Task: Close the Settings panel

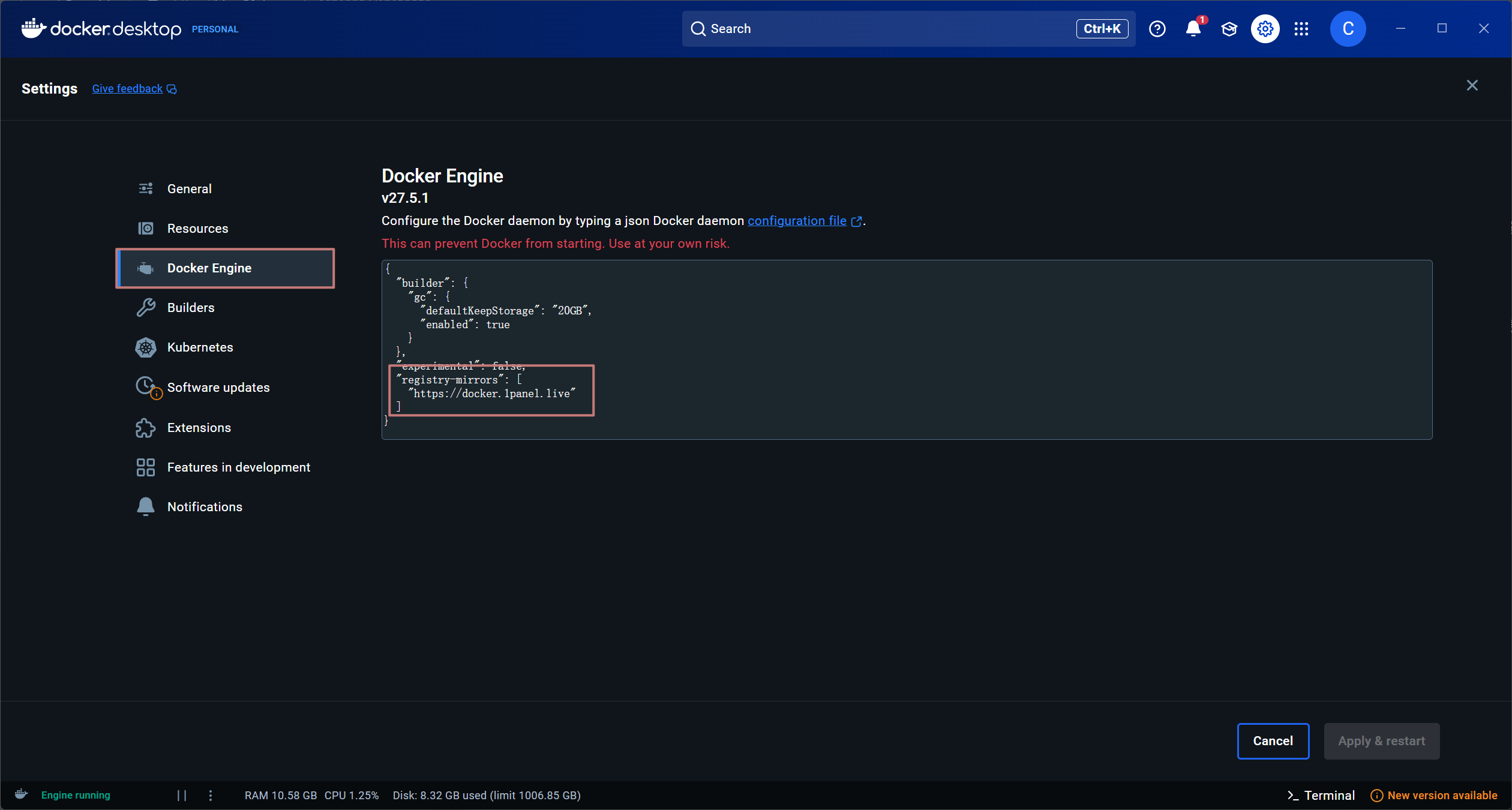Action: [x=1472, y=85]
